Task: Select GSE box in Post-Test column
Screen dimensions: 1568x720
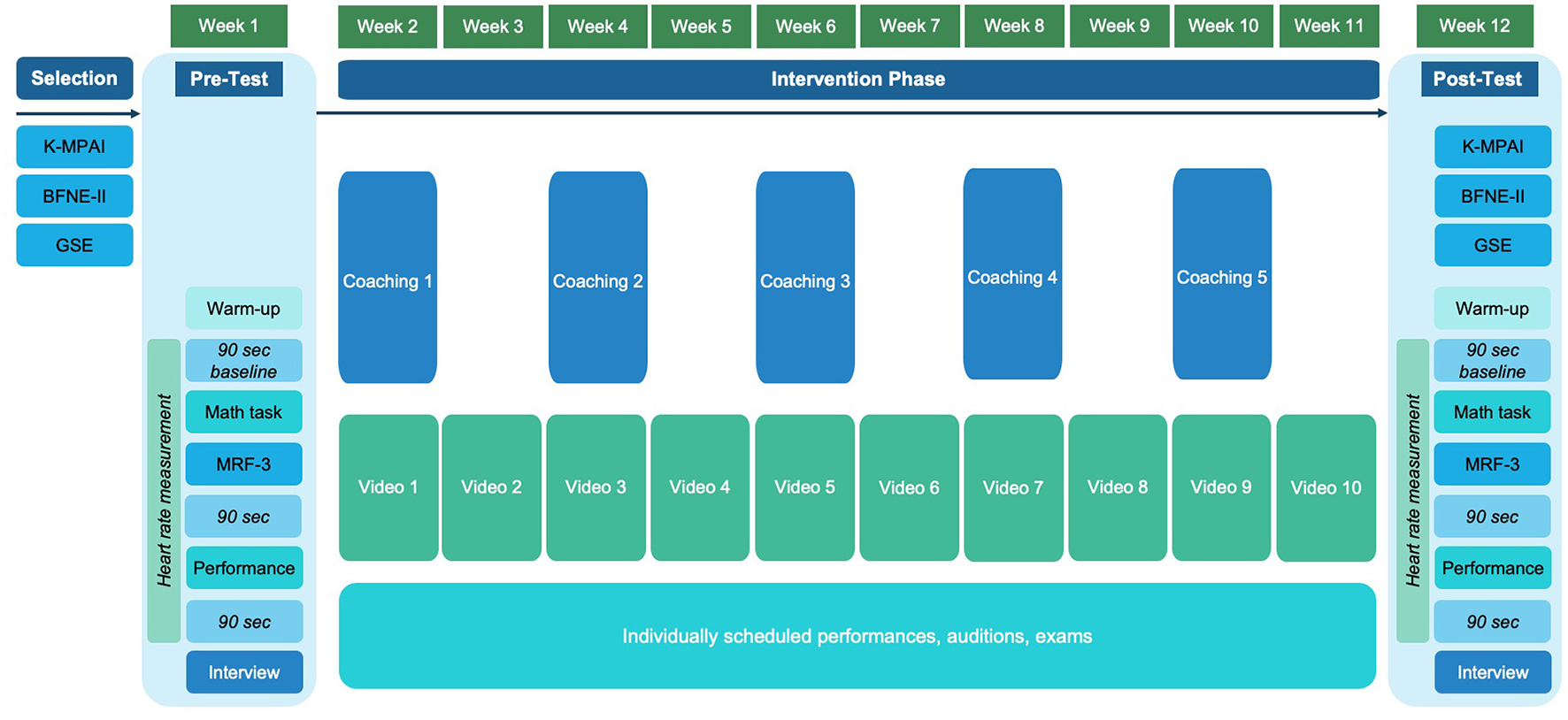Action: pyautogui.click(x=1492, y=245)
